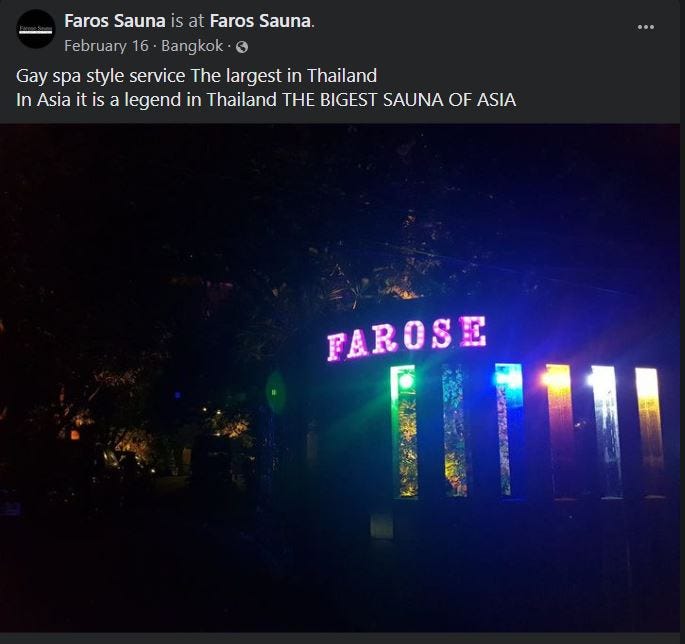This screenshot has width=685, height=644.
Task: Click the small green lens flare spot in the photo
Action: click(275, 391)
